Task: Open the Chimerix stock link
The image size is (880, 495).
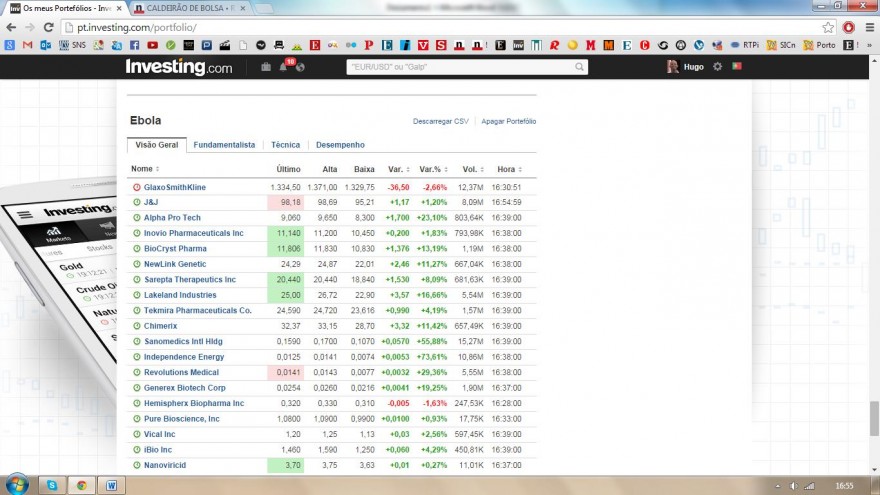Action: [161, 326]
